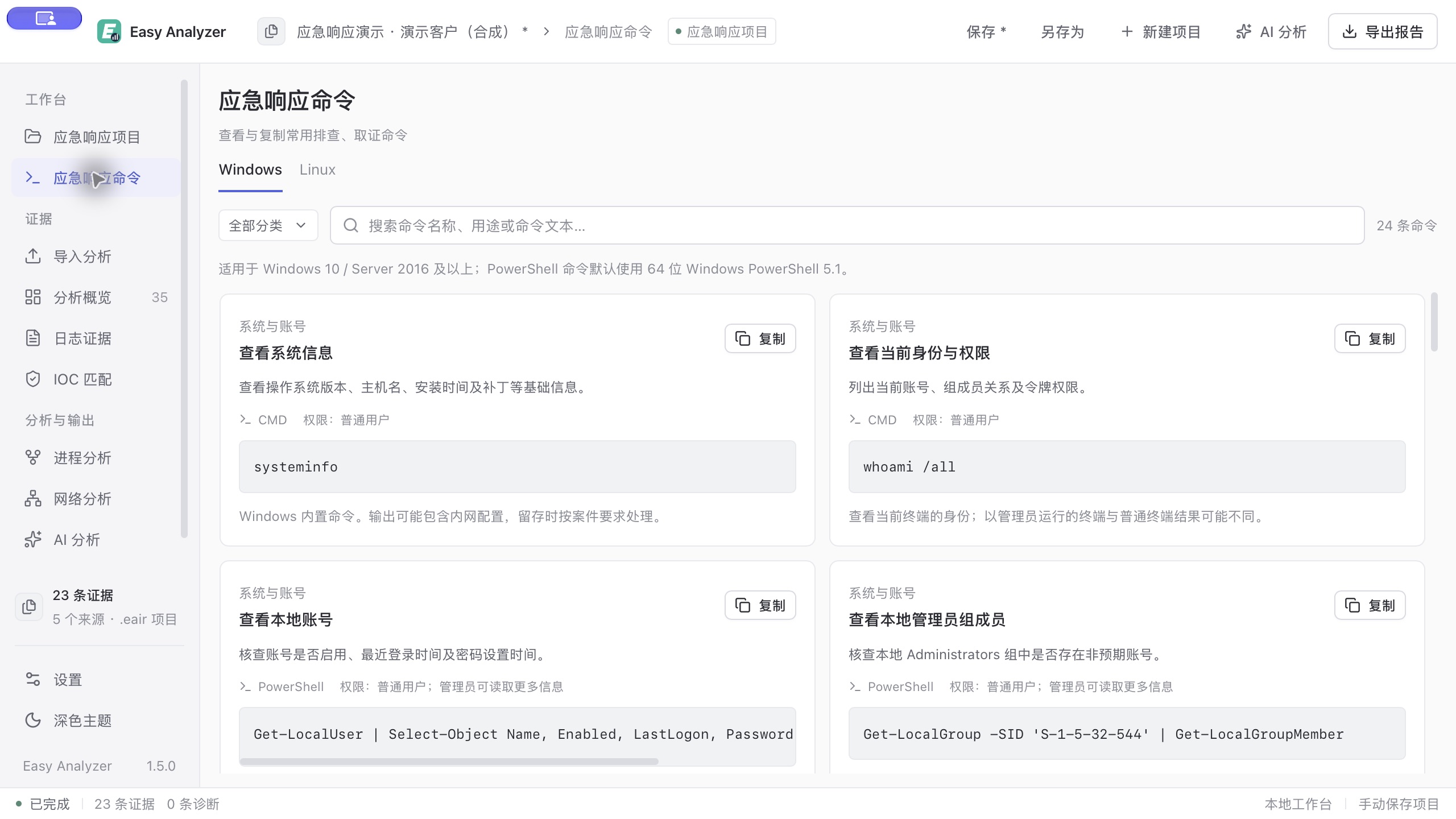
Task: Click the 已完成 status in status bar
Action: [x=43, y=804]
